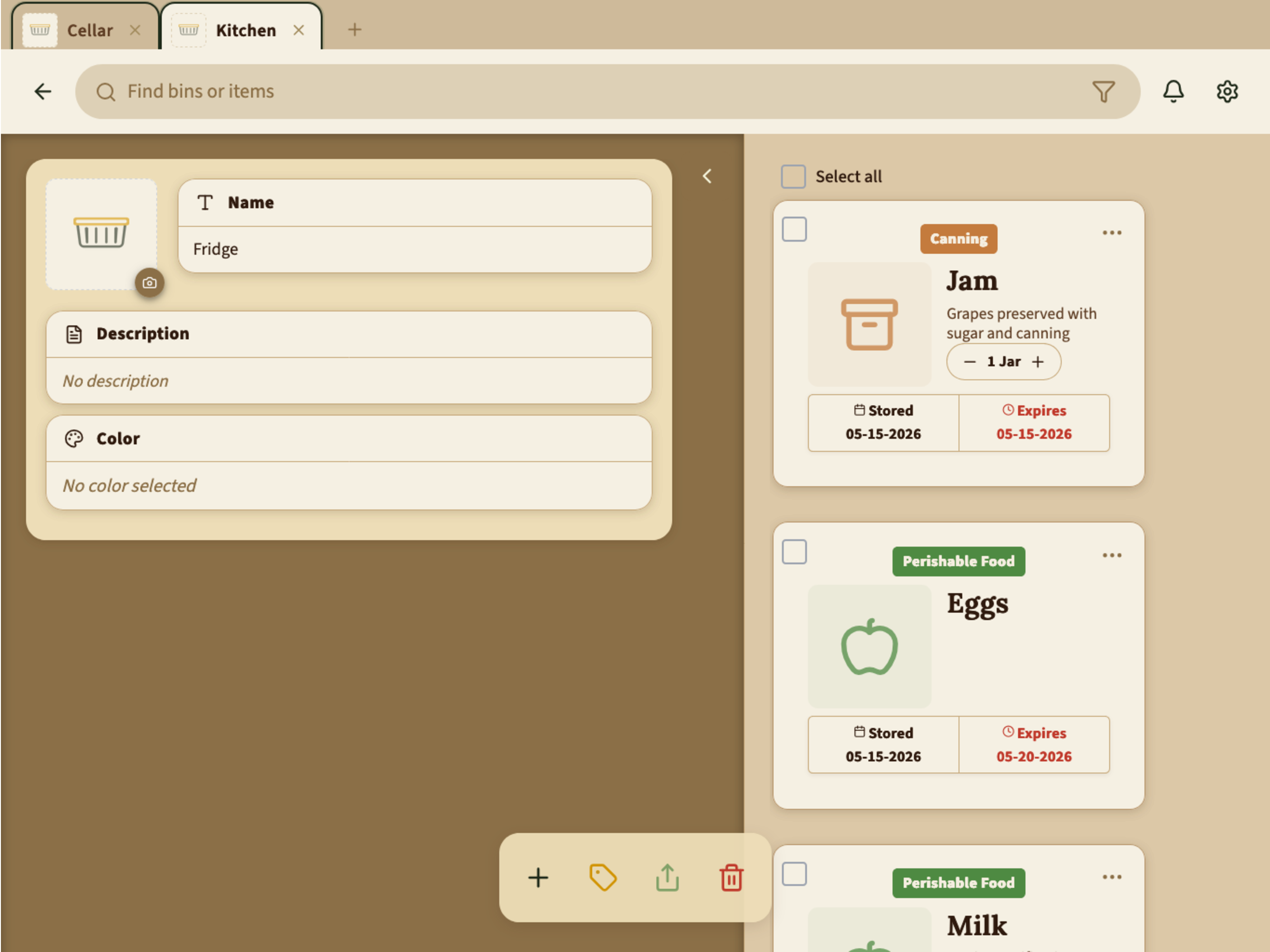Close the Cellar tab
Viewport: 1270px width, 952px height.
pos(135,30)
